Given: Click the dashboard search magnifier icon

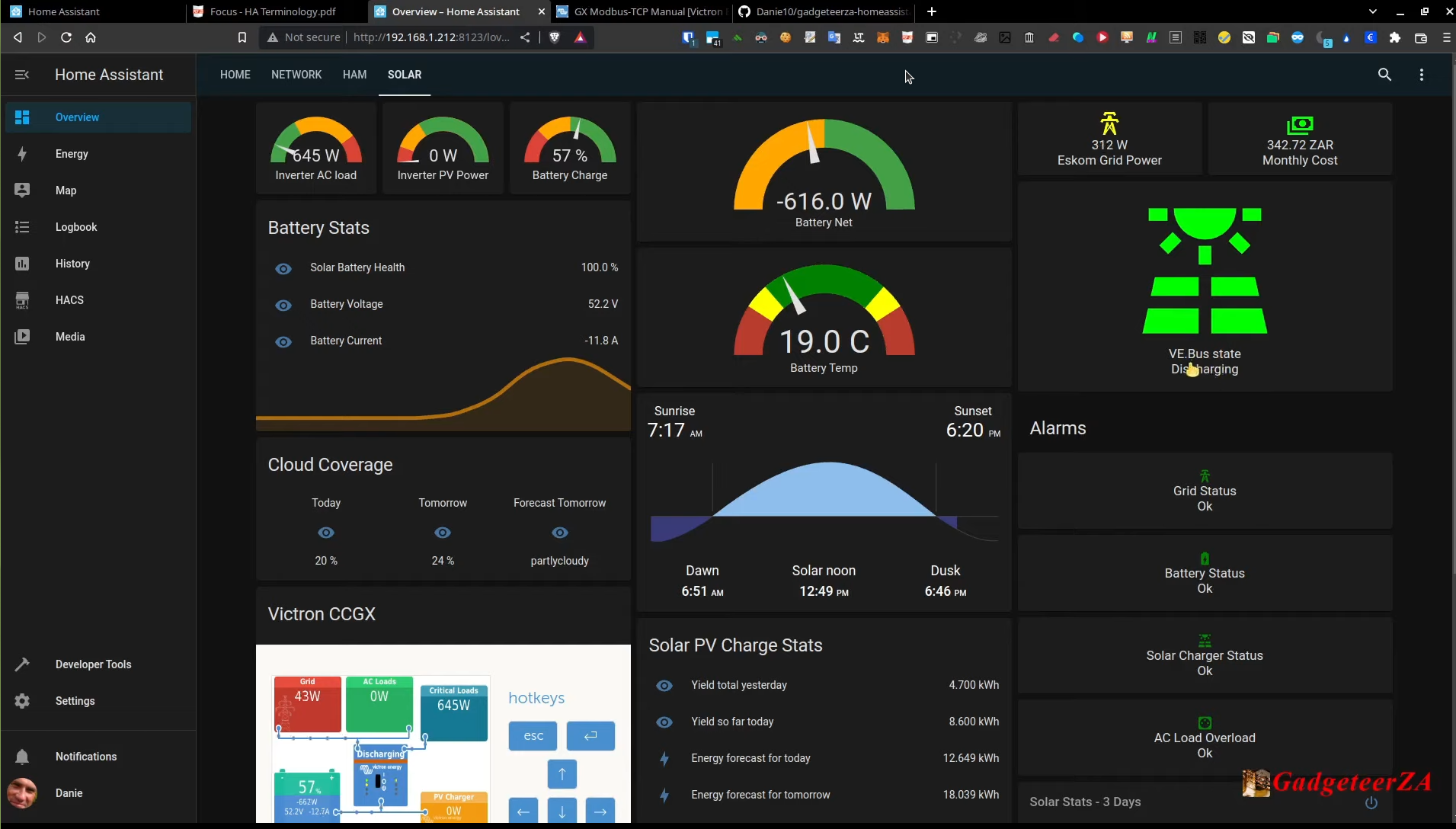Looking at the screenshot, I should click(x=1384, y=75).
